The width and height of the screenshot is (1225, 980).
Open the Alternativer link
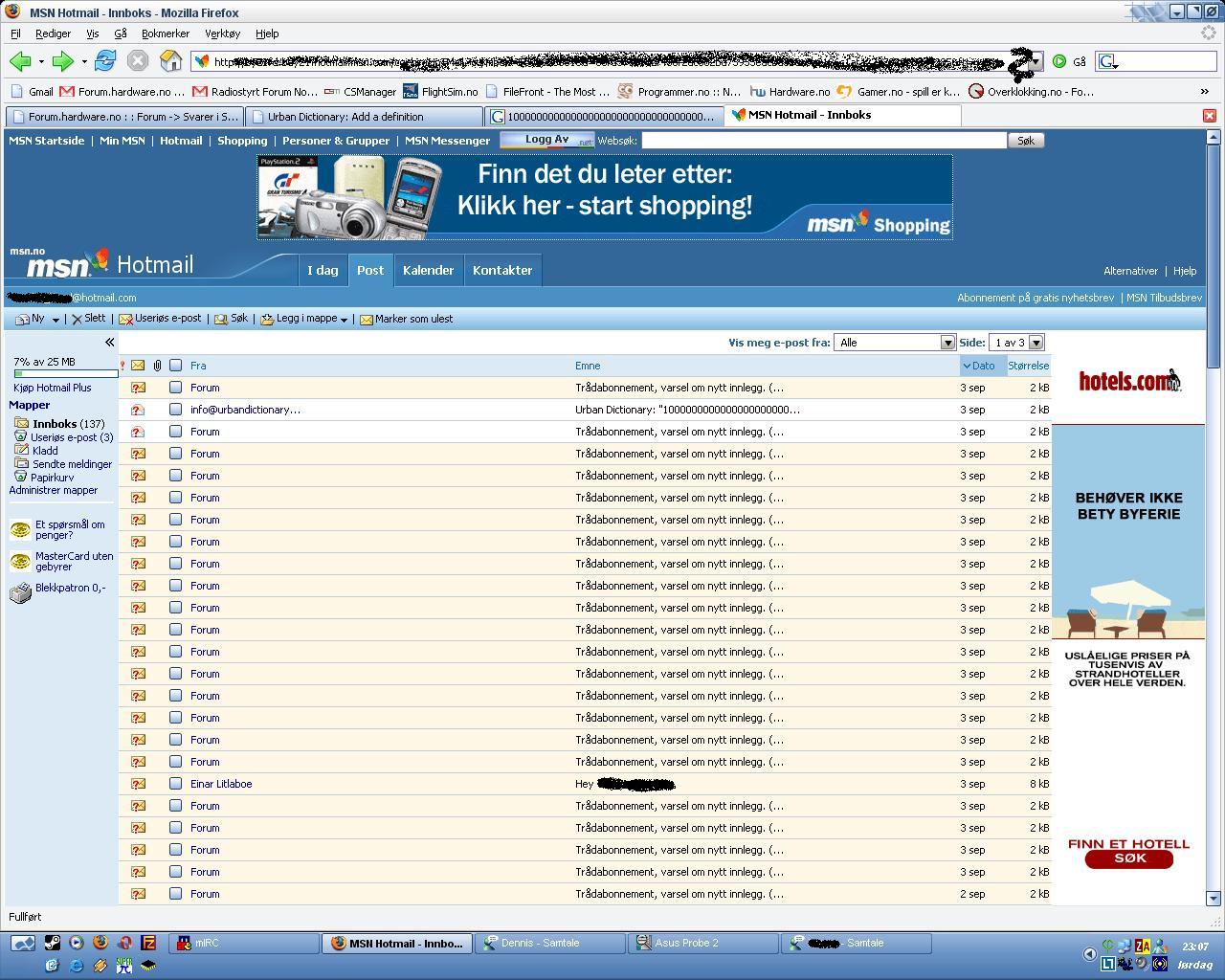(x=1130, y=271)
